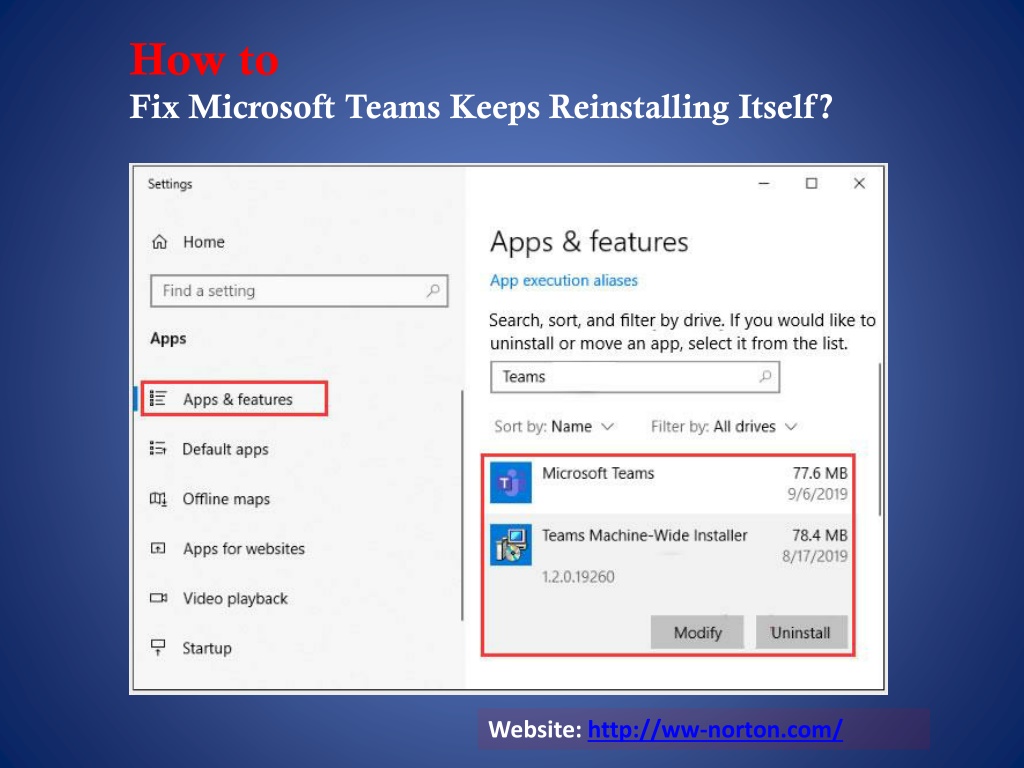This screenshot has width=1024, height=768.
Task: Click the Settings window title text
Action: point(170,184)
